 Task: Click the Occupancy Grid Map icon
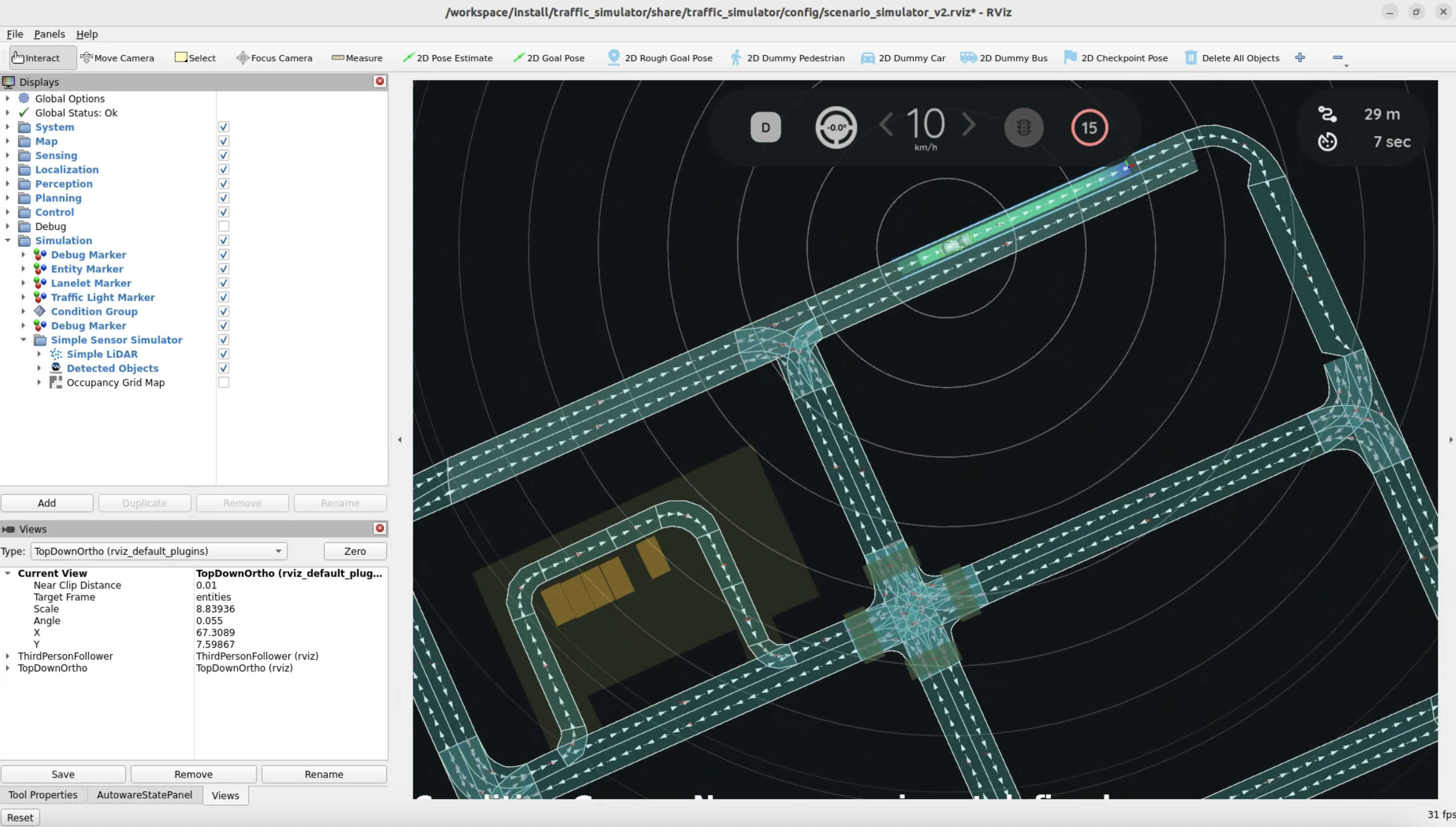56,382
